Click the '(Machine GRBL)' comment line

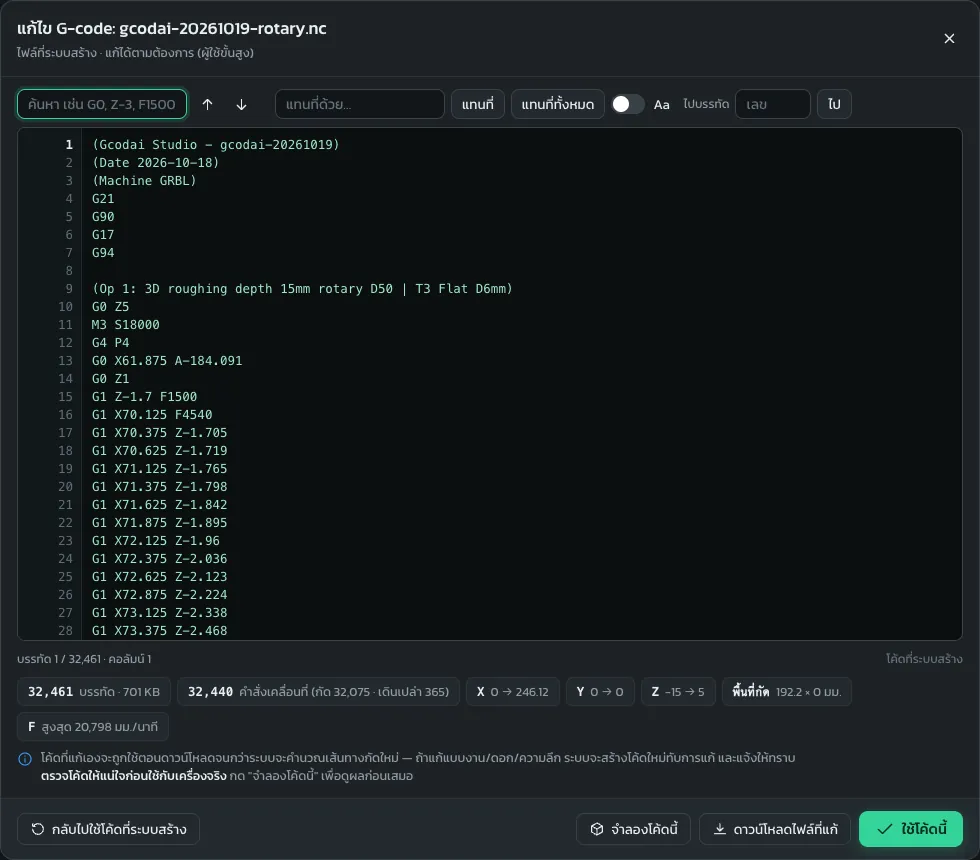click(x=144, y=181)
